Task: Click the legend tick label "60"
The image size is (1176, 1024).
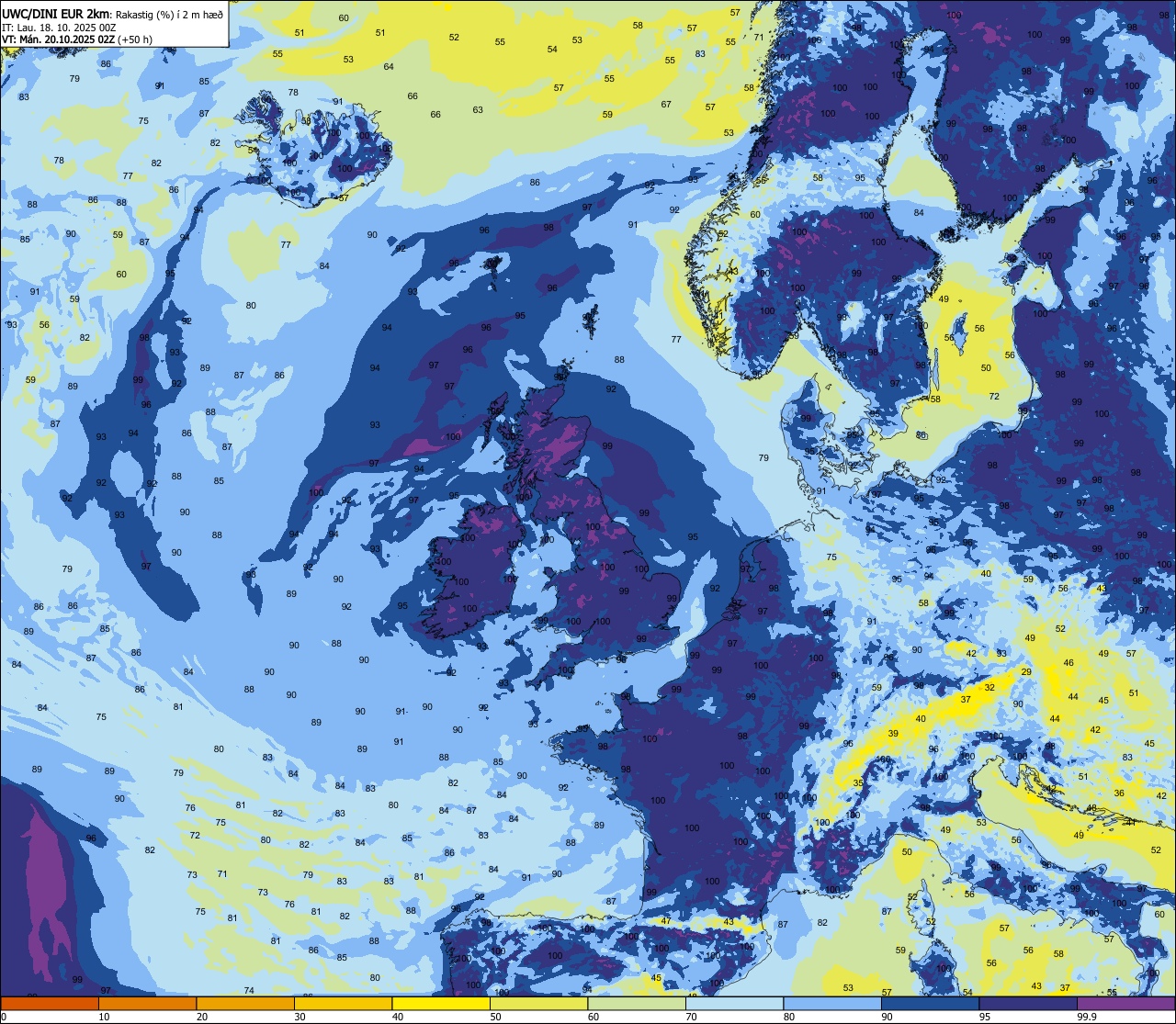Action: (594, 1017)
